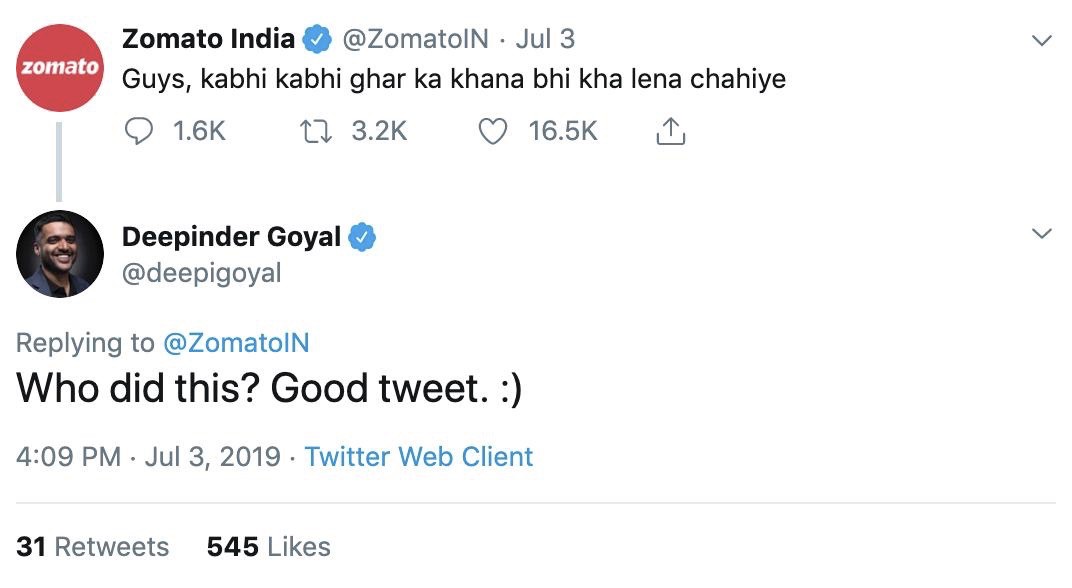1072x588 pixels.
Task: Like the Zomato India tweet
Action: point(493,131)
